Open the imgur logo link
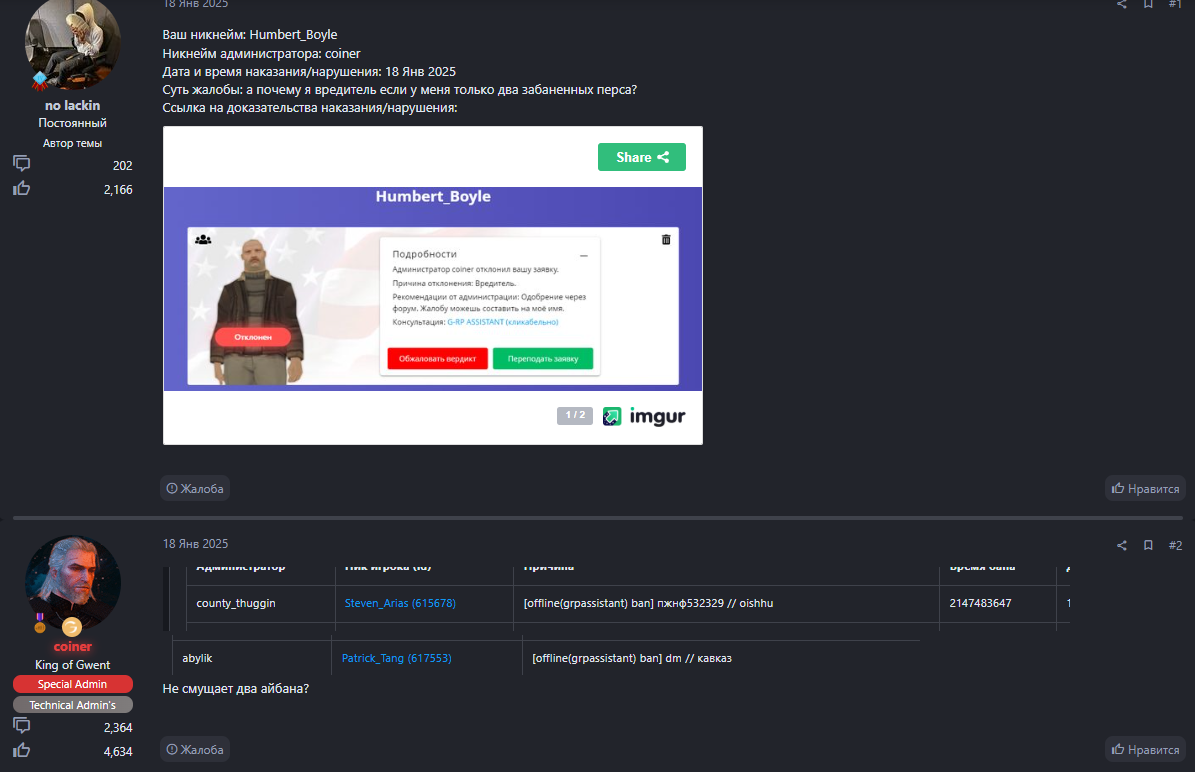This screenshot has height=772, width=1195. 644,416
